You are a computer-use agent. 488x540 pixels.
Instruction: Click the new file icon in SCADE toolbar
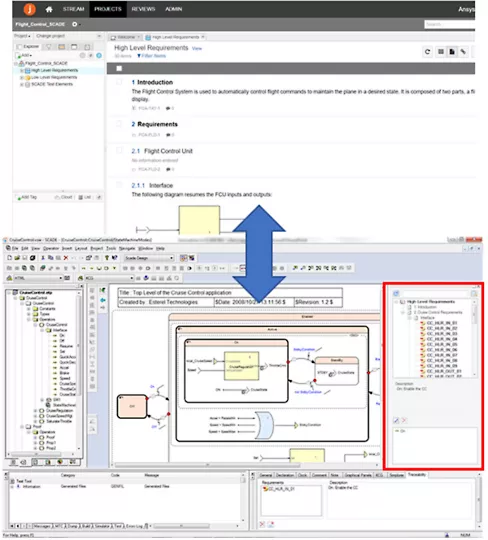pos(10,258)
